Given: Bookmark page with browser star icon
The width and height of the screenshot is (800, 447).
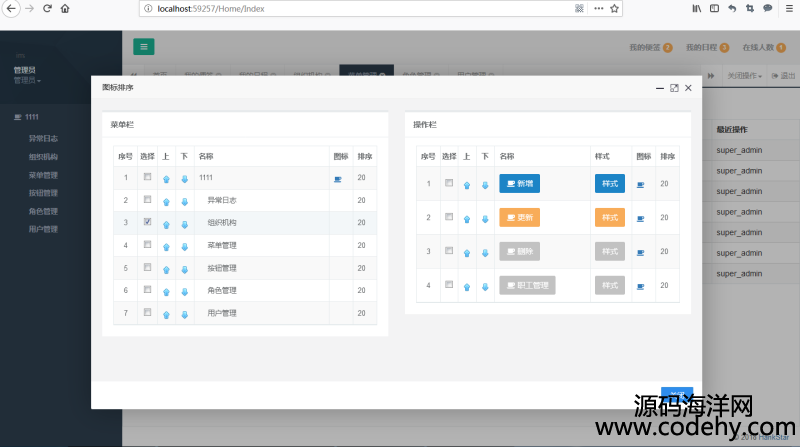Looking at the screenshot, I should tap(614, 8).
